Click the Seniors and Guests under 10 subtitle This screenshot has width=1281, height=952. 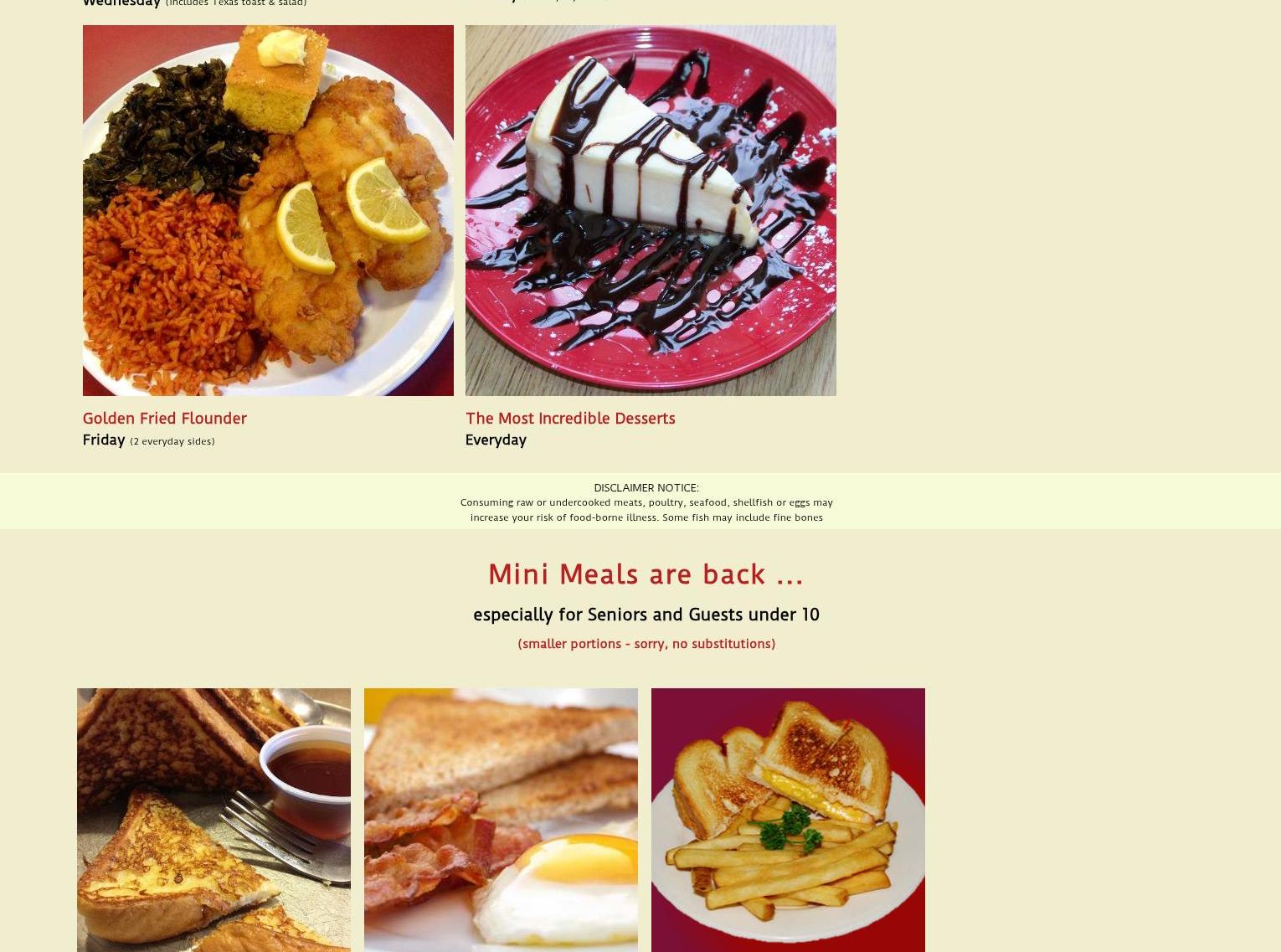[x=646, y=615]
